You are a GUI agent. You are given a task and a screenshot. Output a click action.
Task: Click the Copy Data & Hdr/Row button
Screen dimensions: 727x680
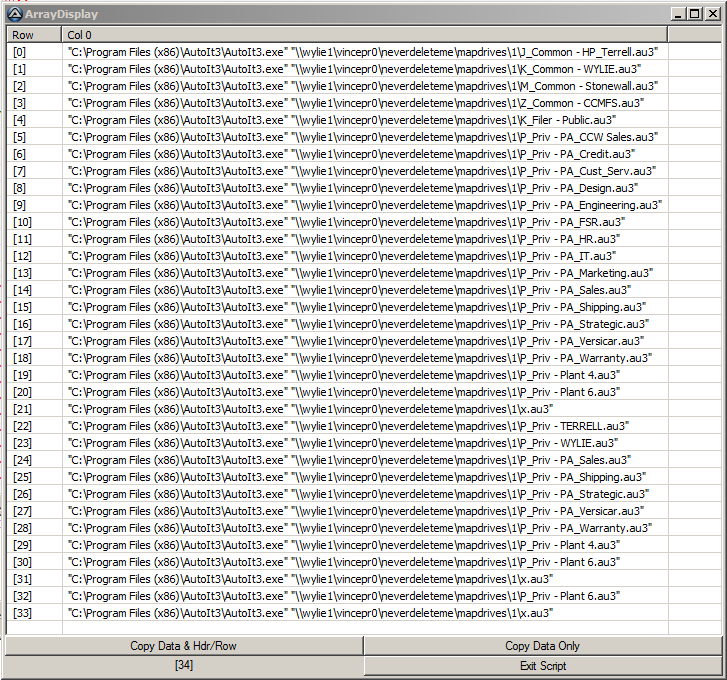tap(184, 646)
